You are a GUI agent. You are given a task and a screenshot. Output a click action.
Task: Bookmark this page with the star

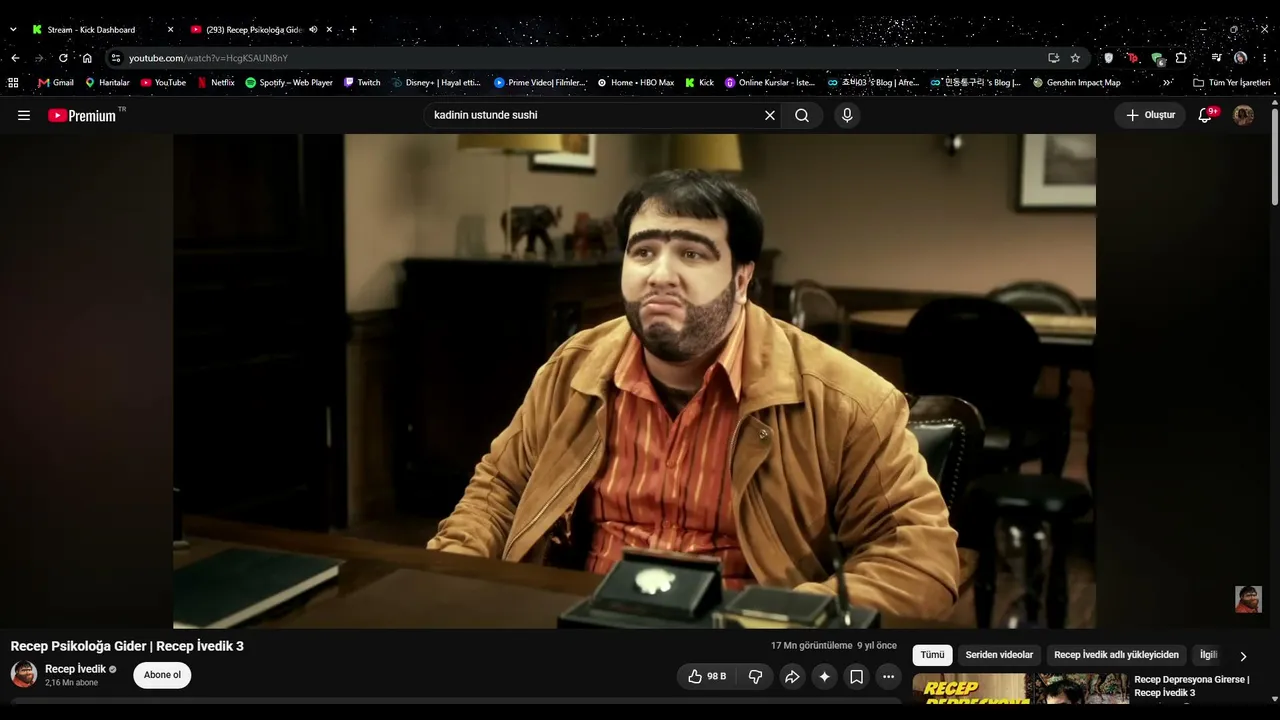pyautogui.click(x=1075, y=58)
